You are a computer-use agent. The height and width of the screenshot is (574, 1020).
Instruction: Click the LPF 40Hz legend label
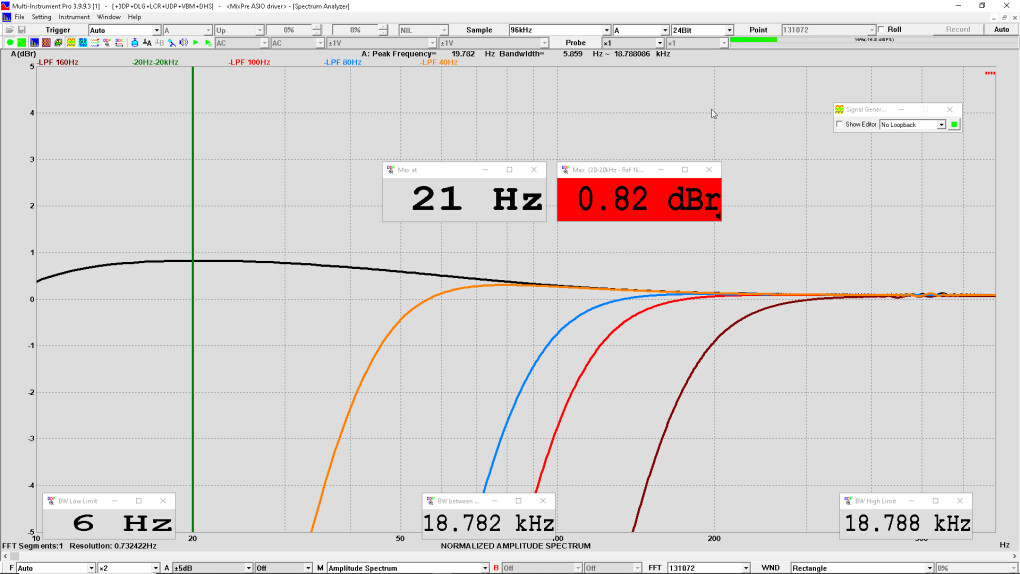pos(439,62)
